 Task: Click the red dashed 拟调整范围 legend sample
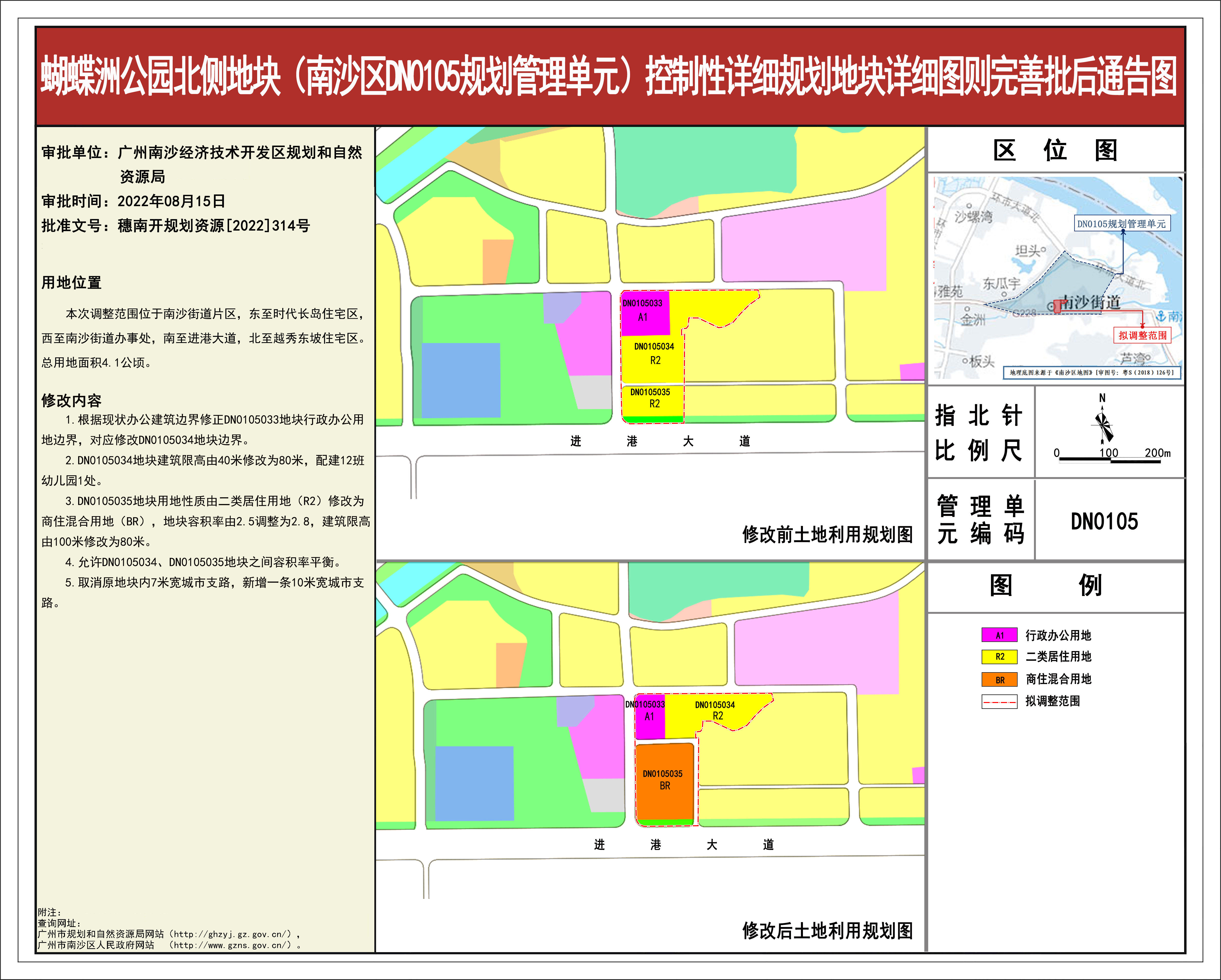pyautogui.click(x=1000, y=701)
